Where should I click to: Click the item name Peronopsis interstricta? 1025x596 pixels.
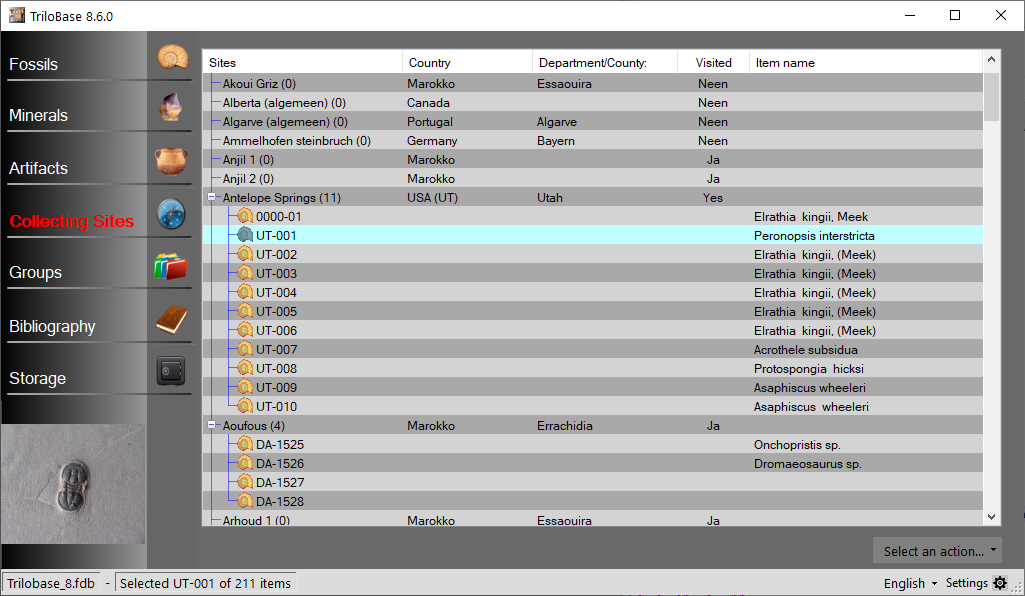tap(814, 235)
